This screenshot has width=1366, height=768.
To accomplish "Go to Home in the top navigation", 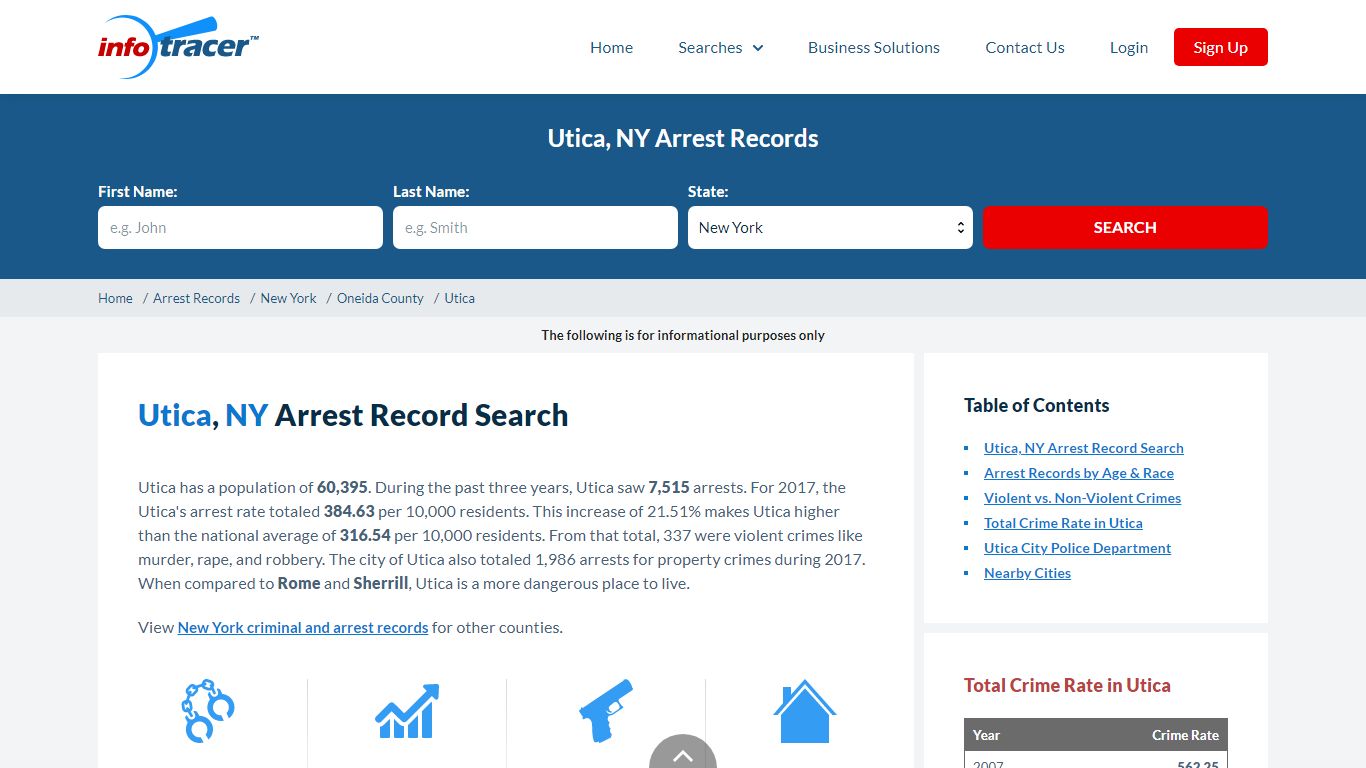I will click(611, 47).
